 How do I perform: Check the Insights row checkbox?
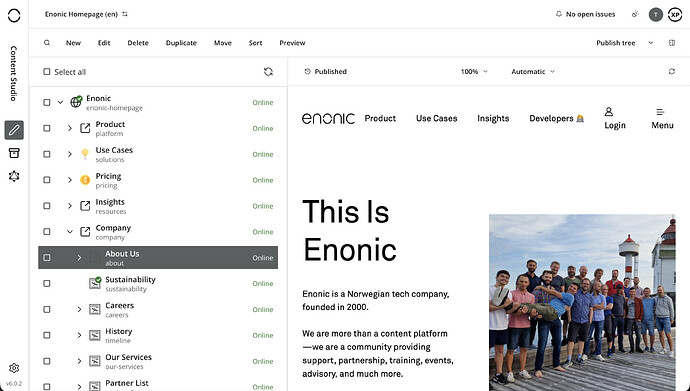click(x=47, y=205)
